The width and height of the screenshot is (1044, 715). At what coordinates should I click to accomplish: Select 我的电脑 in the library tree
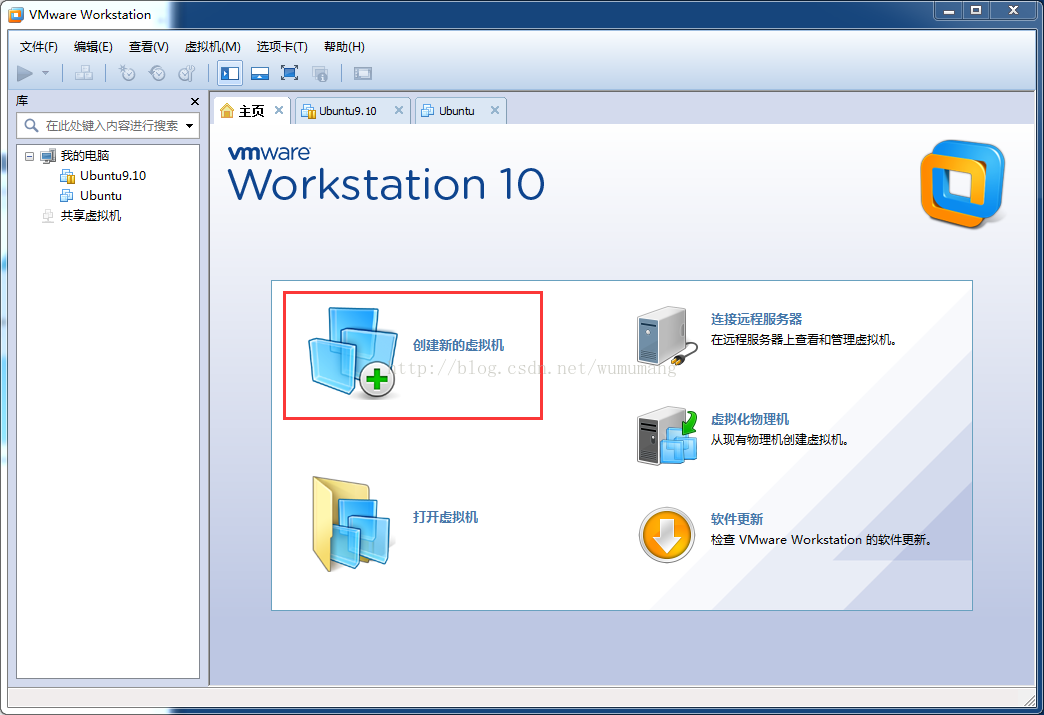pyautogui.click(x=85, y=156)
